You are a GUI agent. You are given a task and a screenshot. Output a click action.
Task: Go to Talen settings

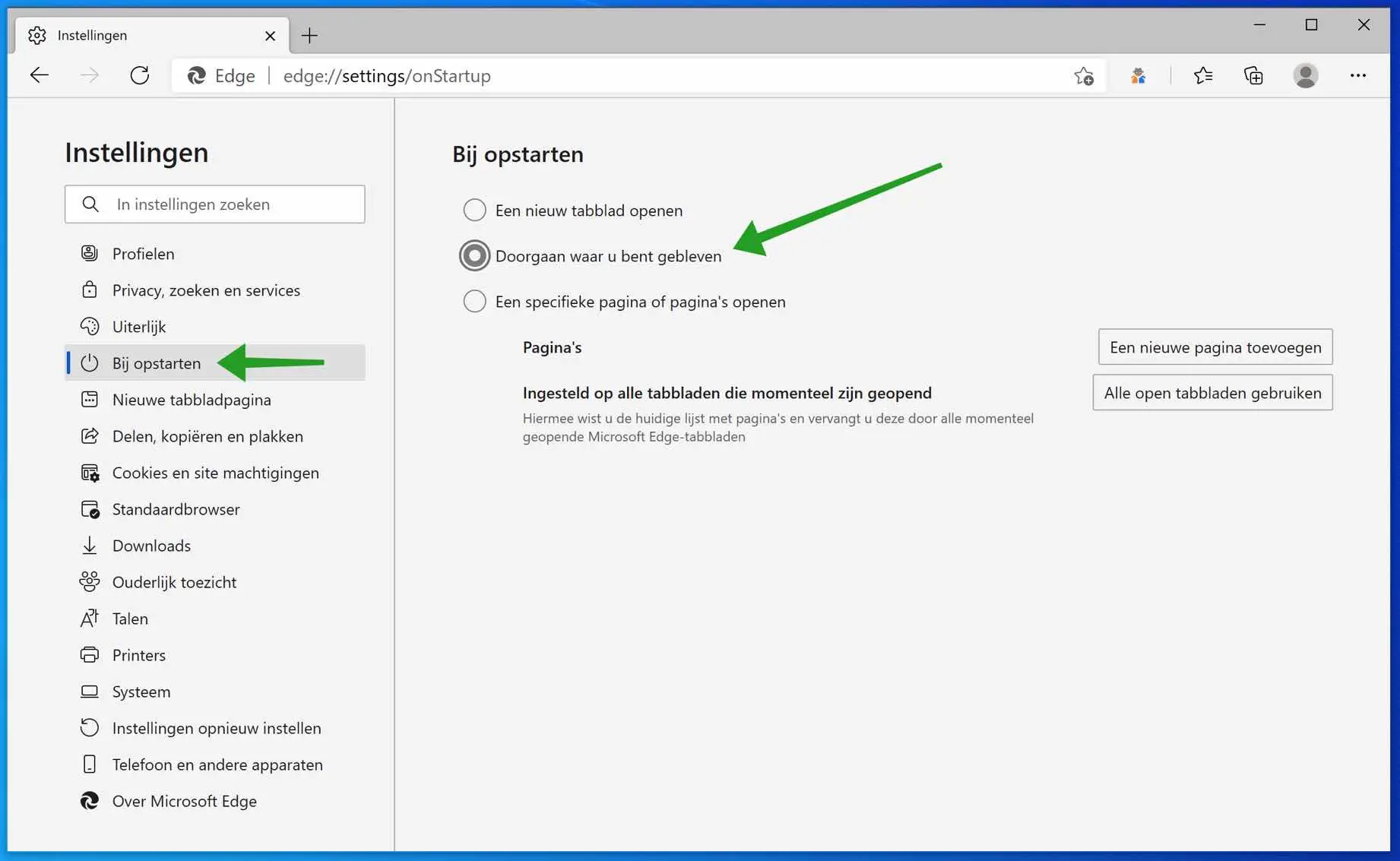(215, 618)
